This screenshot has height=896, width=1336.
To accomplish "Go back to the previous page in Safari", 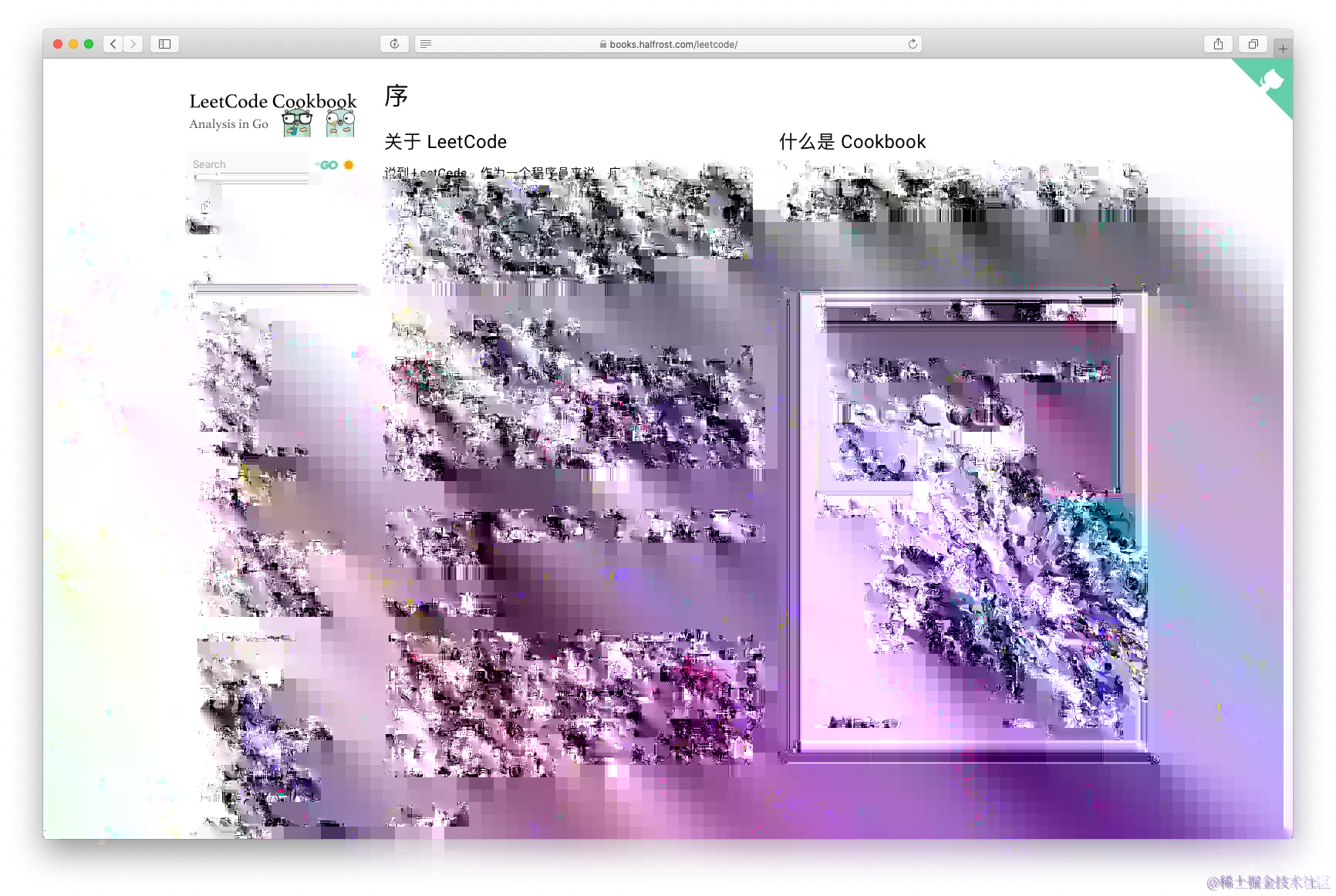I will [113, 44].
